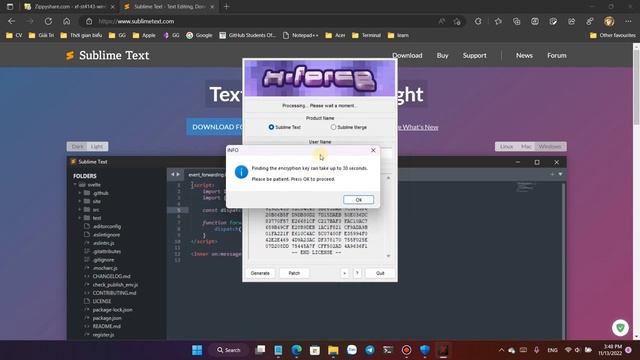Click the webpage vertical scrollbar

636,88
